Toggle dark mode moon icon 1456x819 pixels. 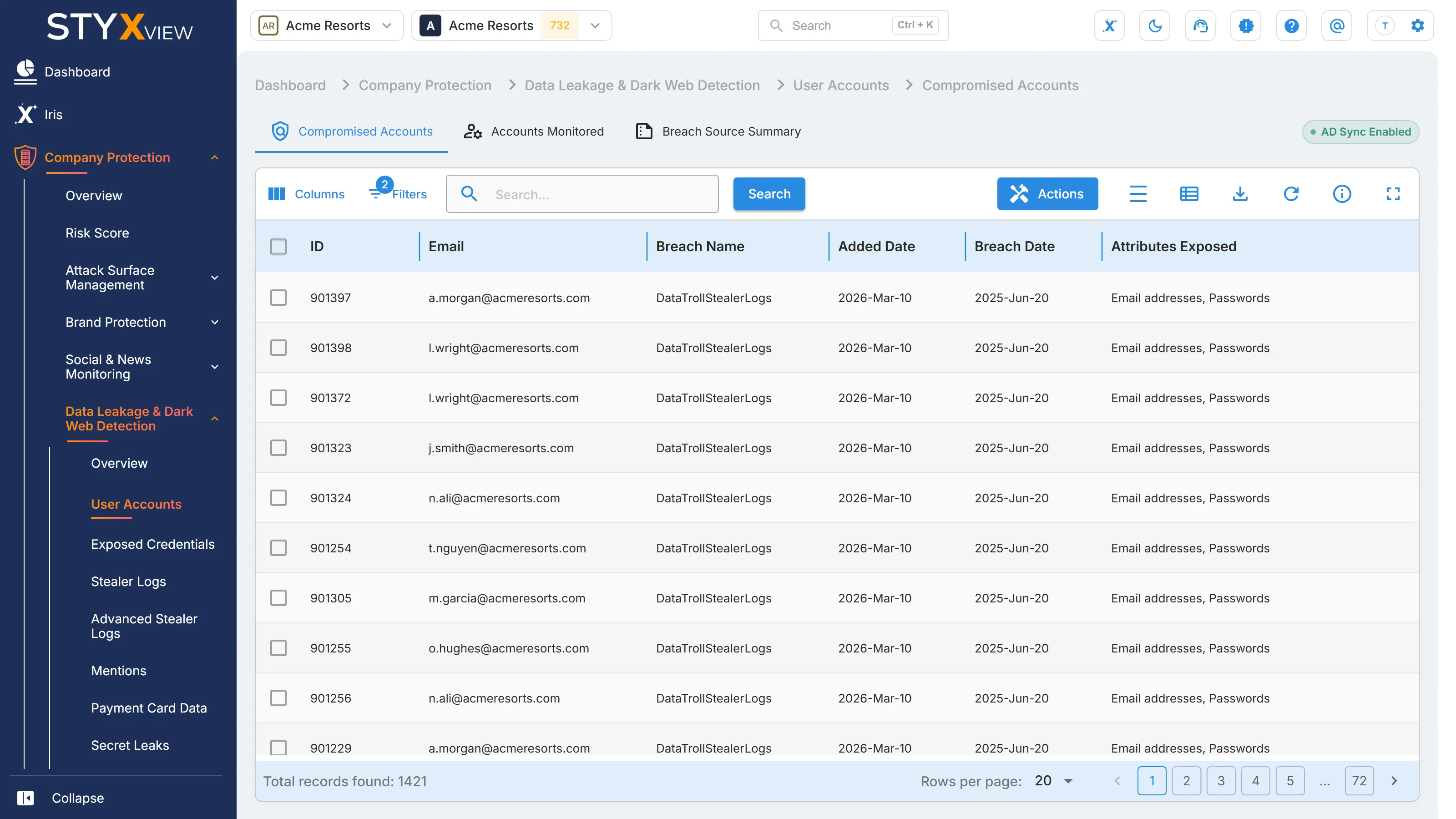point(1155,25)
